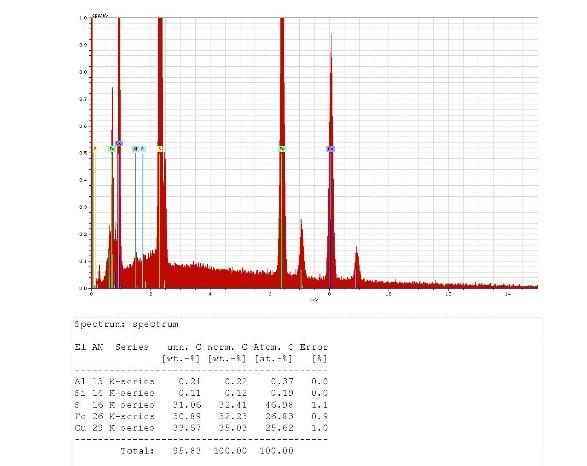
Task: Select the Total row in the results table
Action: pyautogui.click(x=207, y=451)
